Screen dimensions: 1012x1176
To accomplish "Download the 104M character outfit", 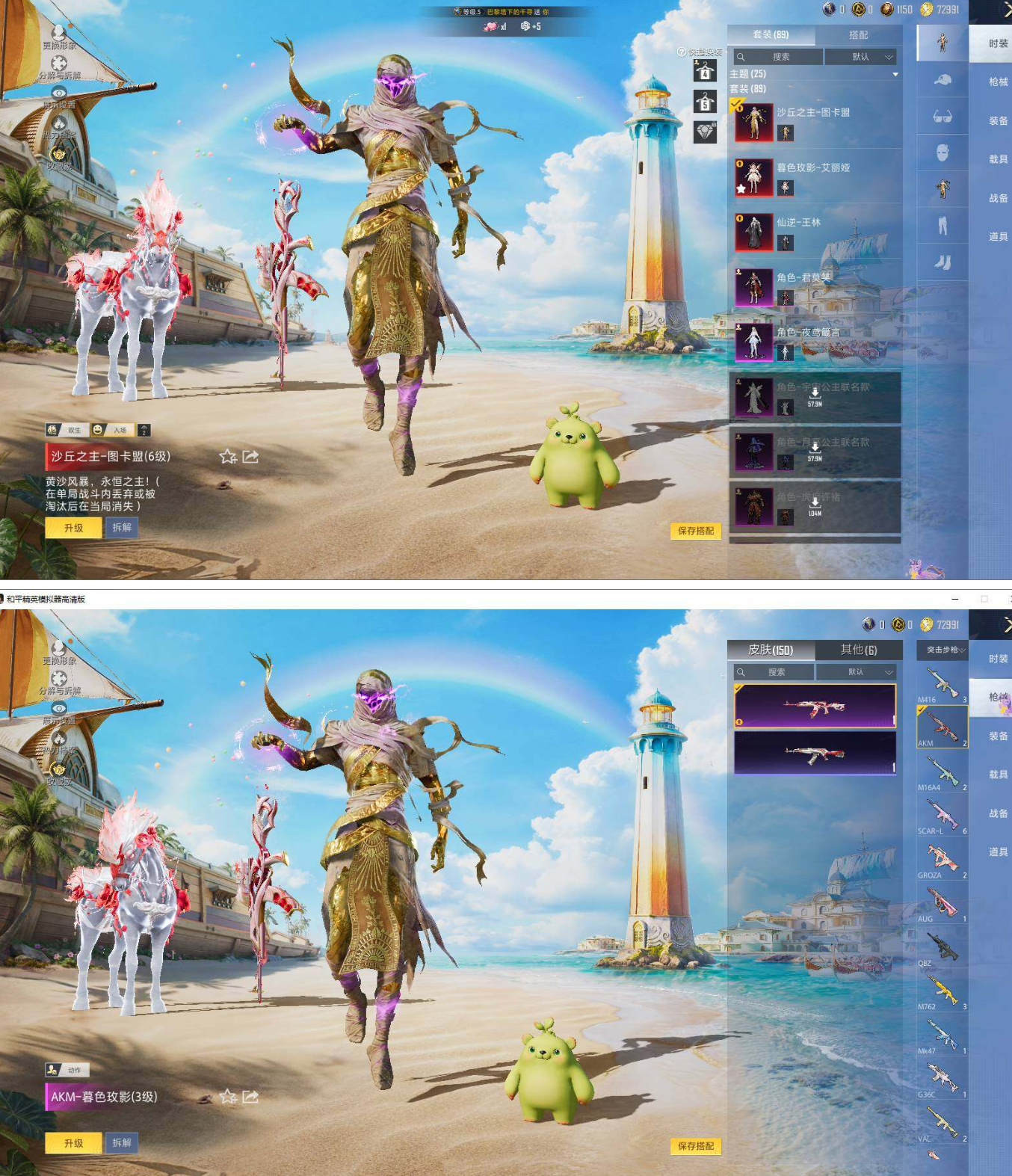I will [x=815, y=506].
